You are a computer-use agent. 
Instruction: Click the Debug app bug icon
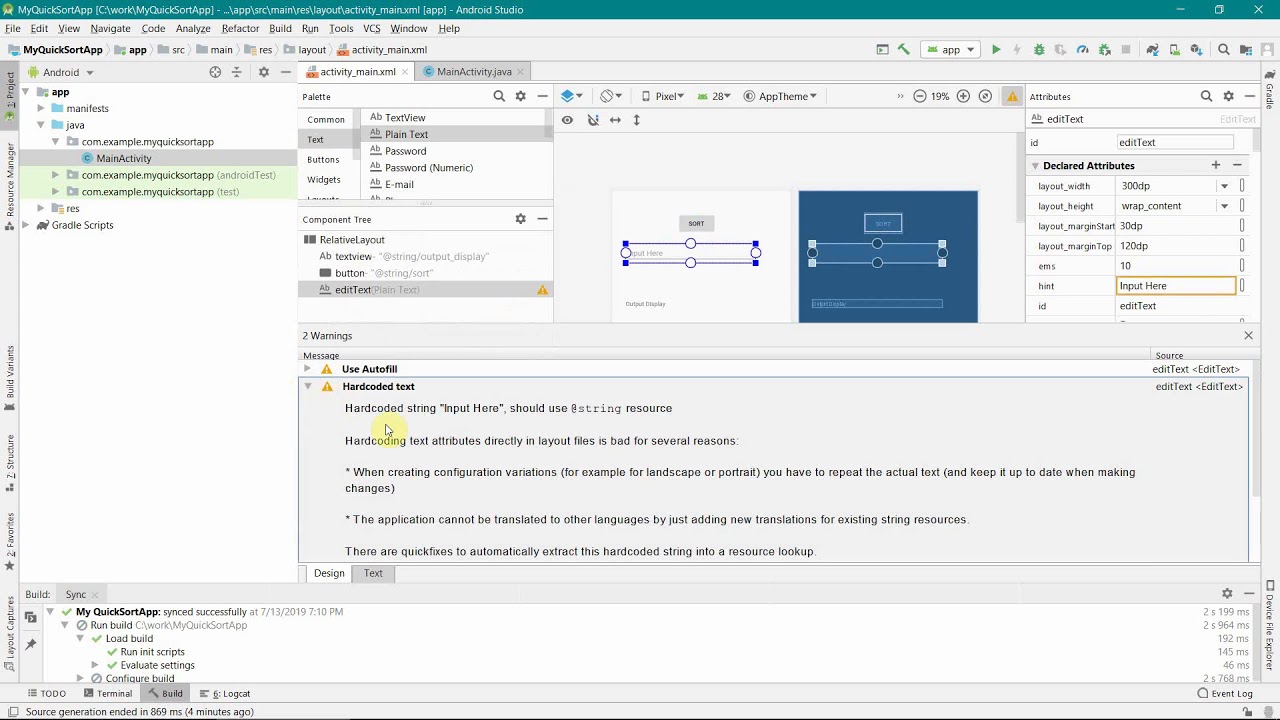click(x=1039, y=50)
